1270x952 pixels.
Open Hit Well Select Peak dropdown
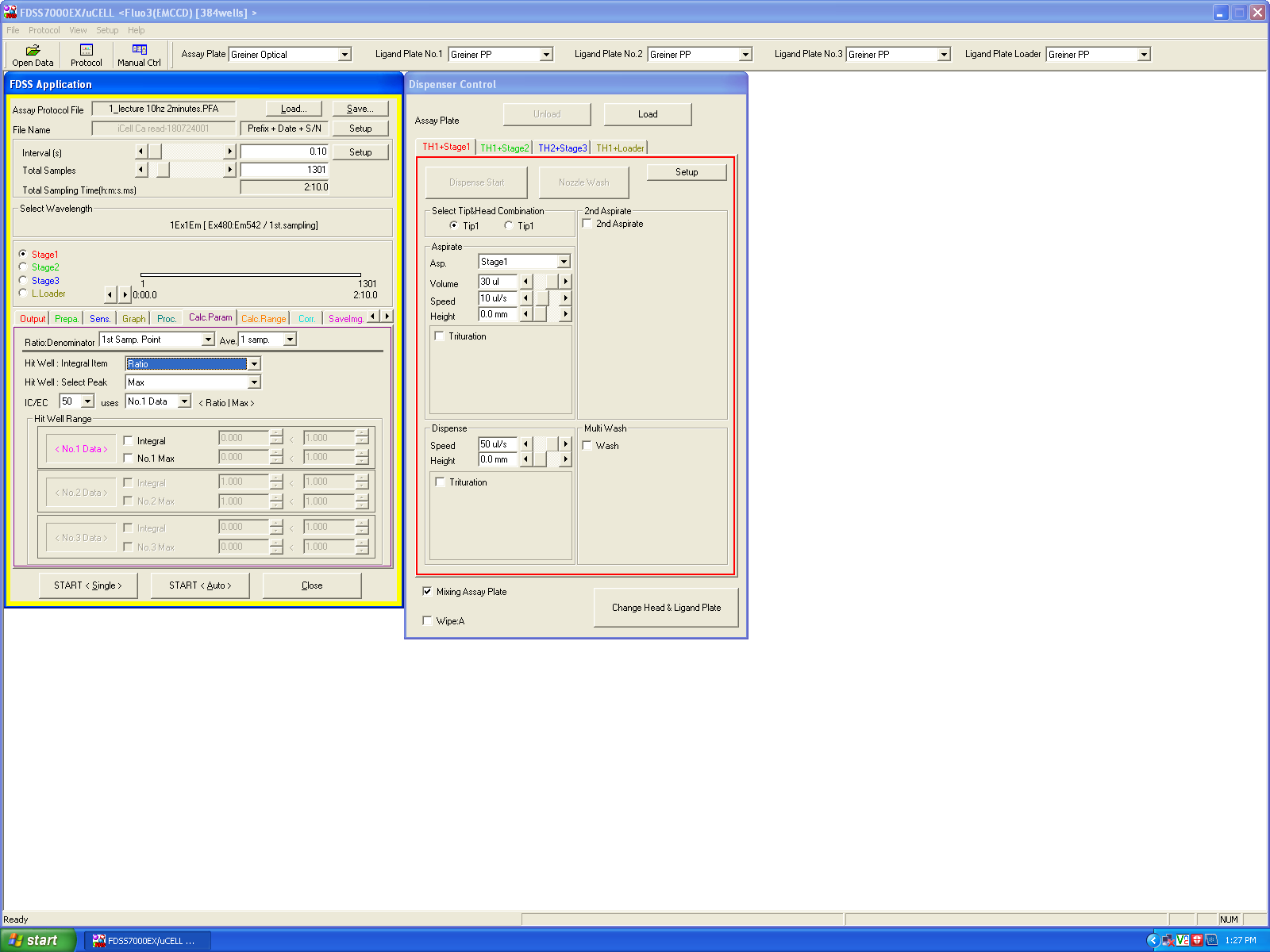point(254,382)
